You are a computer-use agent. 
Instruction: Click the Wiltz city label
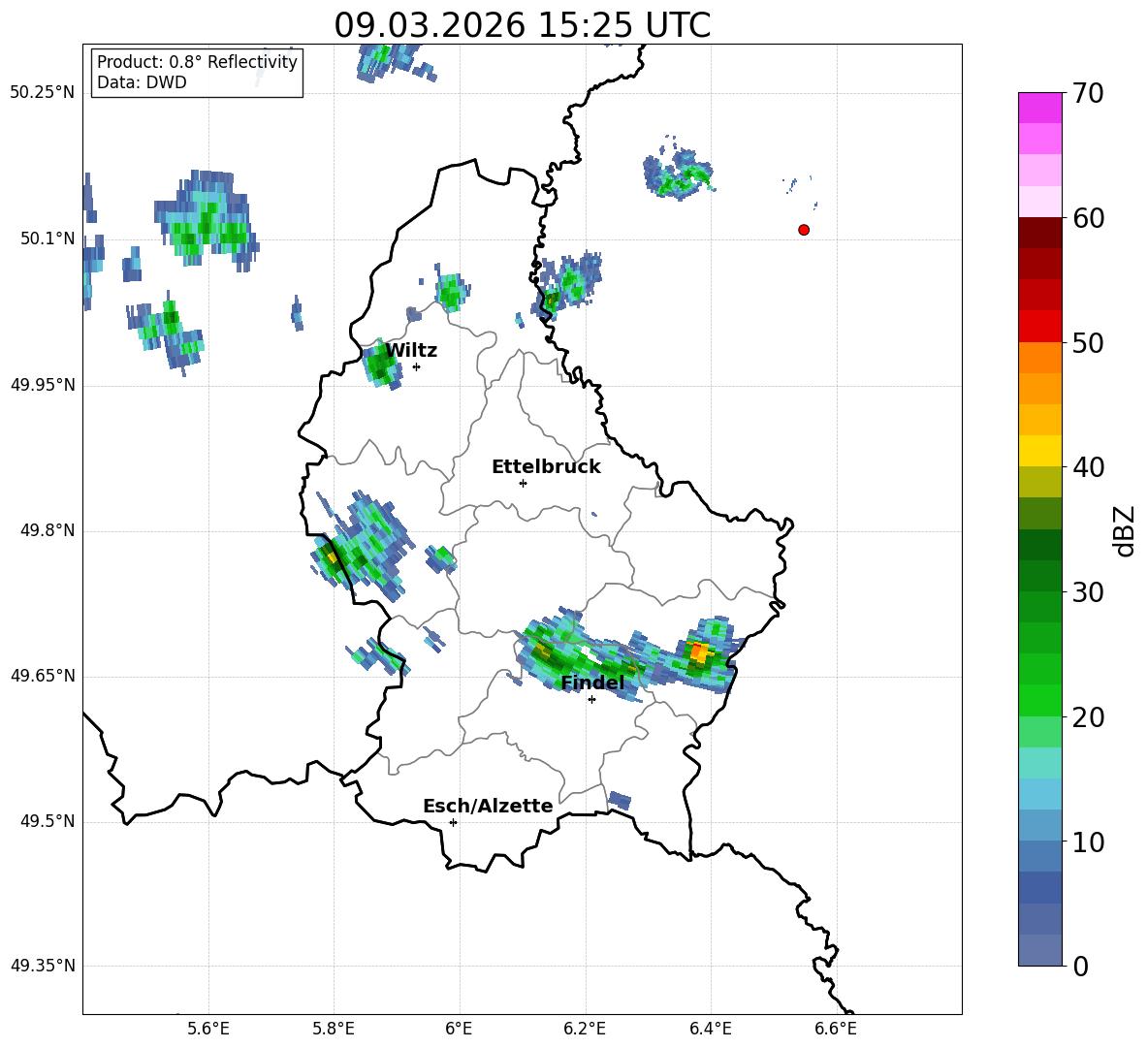[411, 351]
